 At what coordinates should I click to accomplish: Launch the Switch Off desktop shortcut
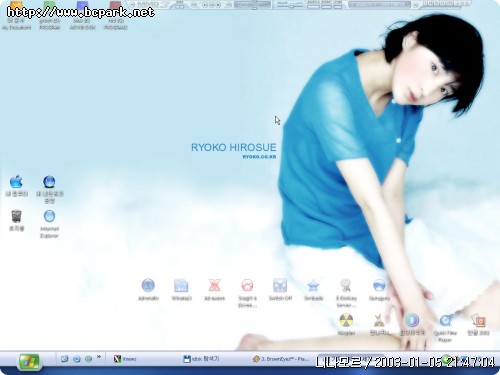click(280, 285)
